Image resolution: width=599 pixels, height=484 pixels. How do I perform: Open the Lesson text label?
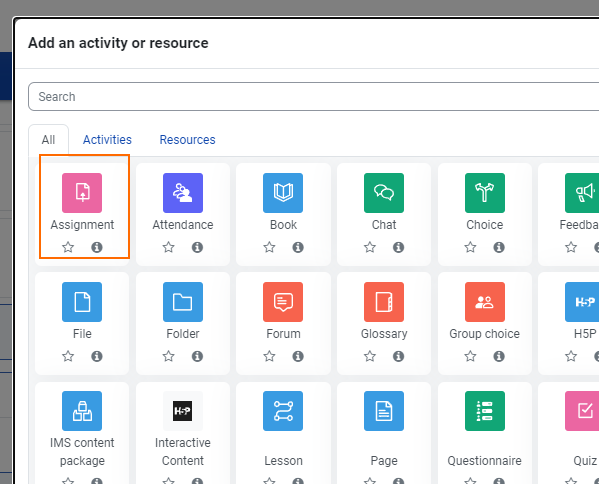283,461
